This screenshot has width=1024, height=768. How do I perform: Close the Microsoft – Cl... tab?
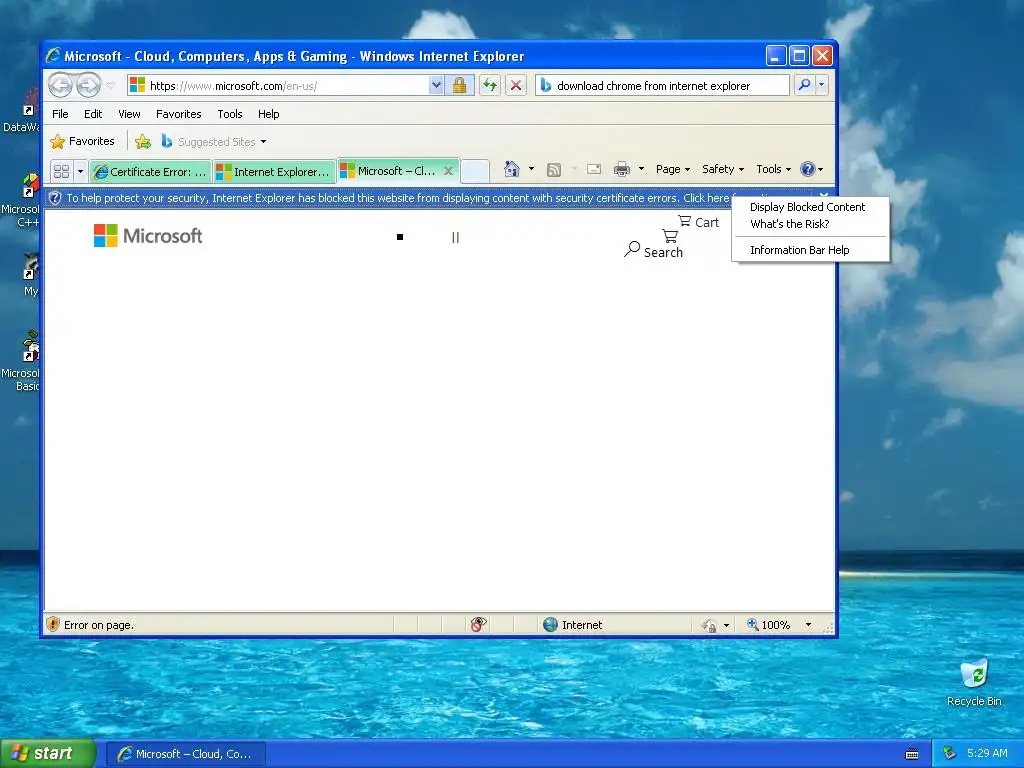click(449, 170)
